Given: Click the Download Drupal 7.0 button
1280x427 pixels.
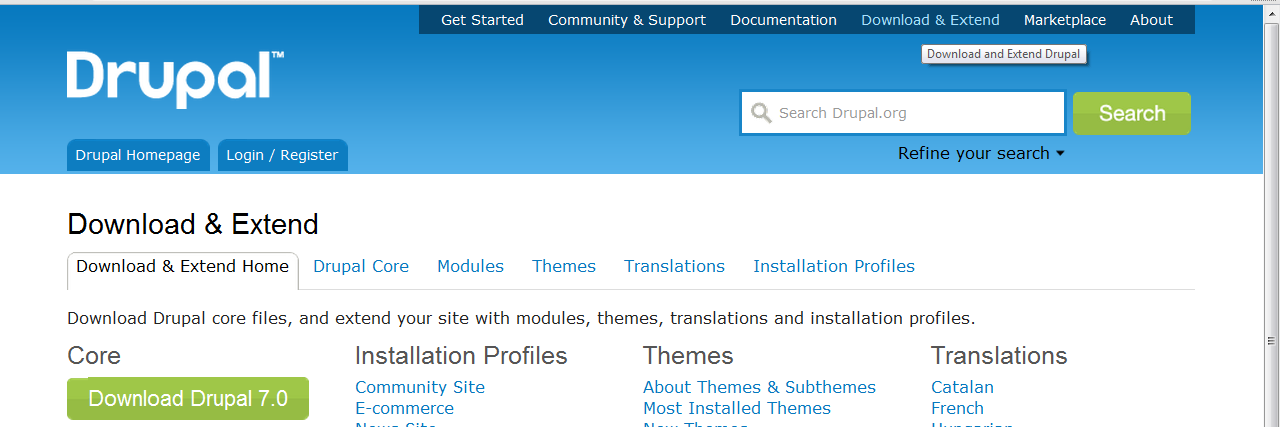Looking at the screenshot, I should pos(188,398).
